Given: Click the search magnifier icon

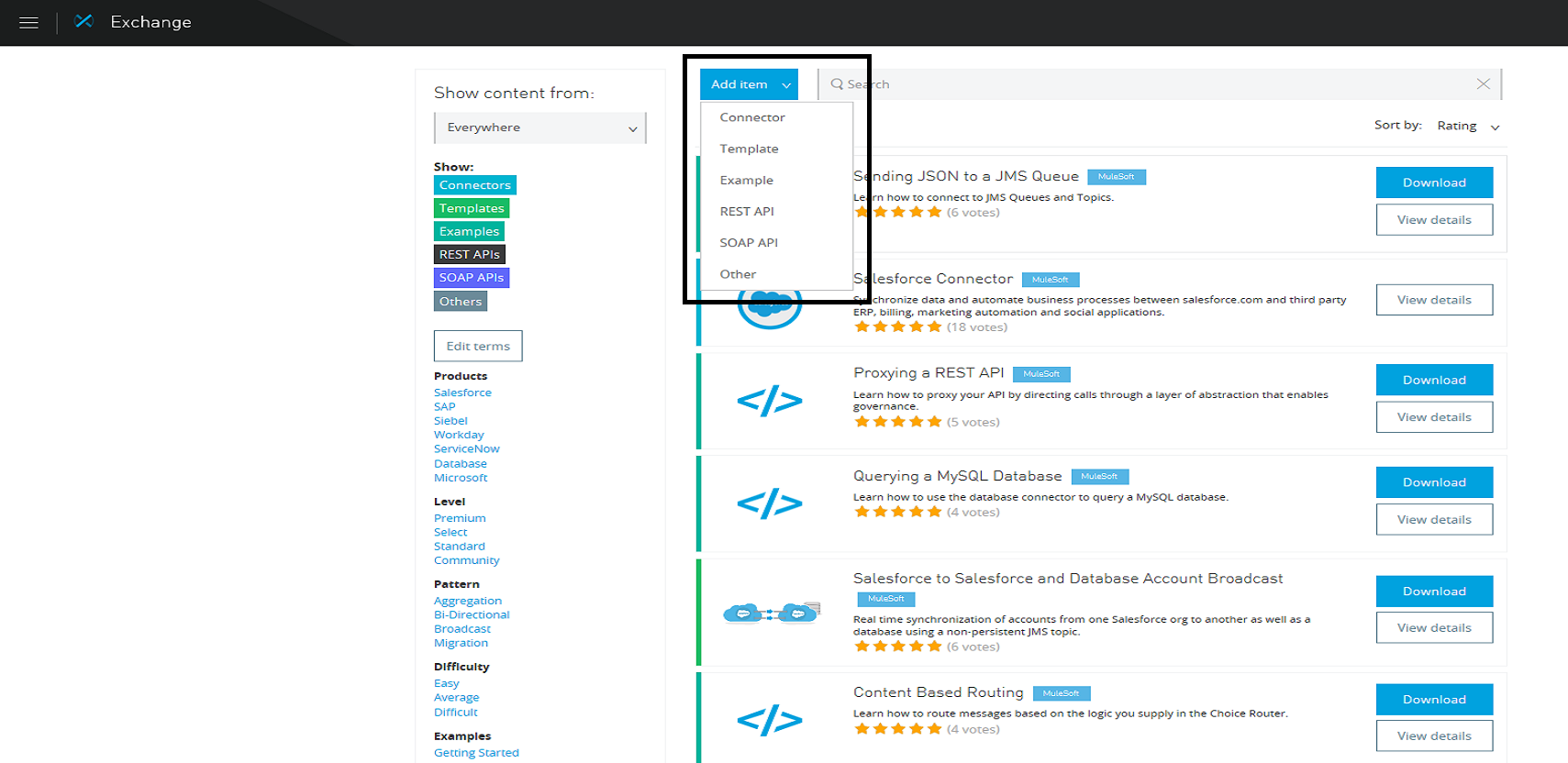Looking at the screenshot, I should [837, 84].
